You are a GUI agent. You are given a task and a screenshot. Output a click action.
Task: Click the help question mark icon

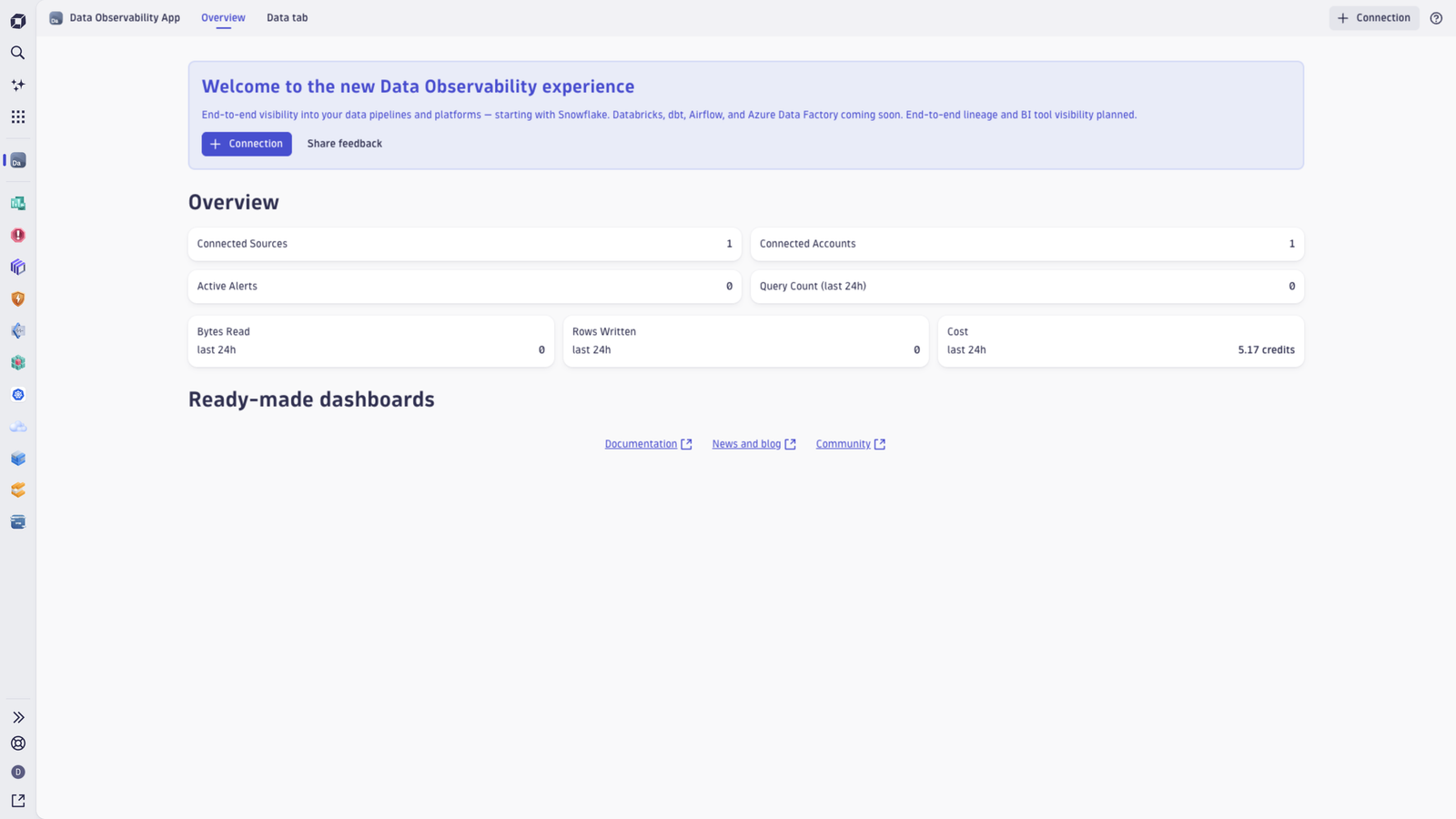[x=1436, y=18]
